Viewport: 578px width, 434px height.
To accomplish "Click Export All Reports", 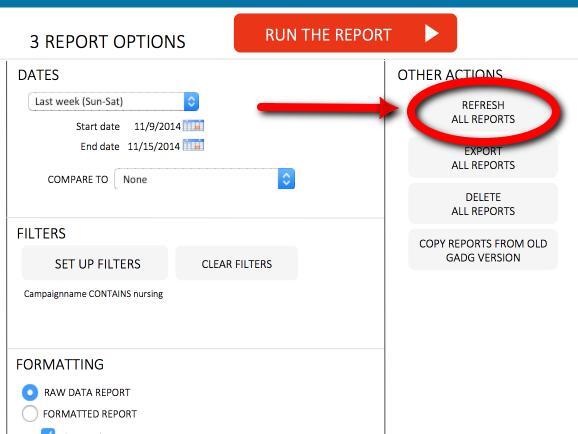I will pos(483,158).
